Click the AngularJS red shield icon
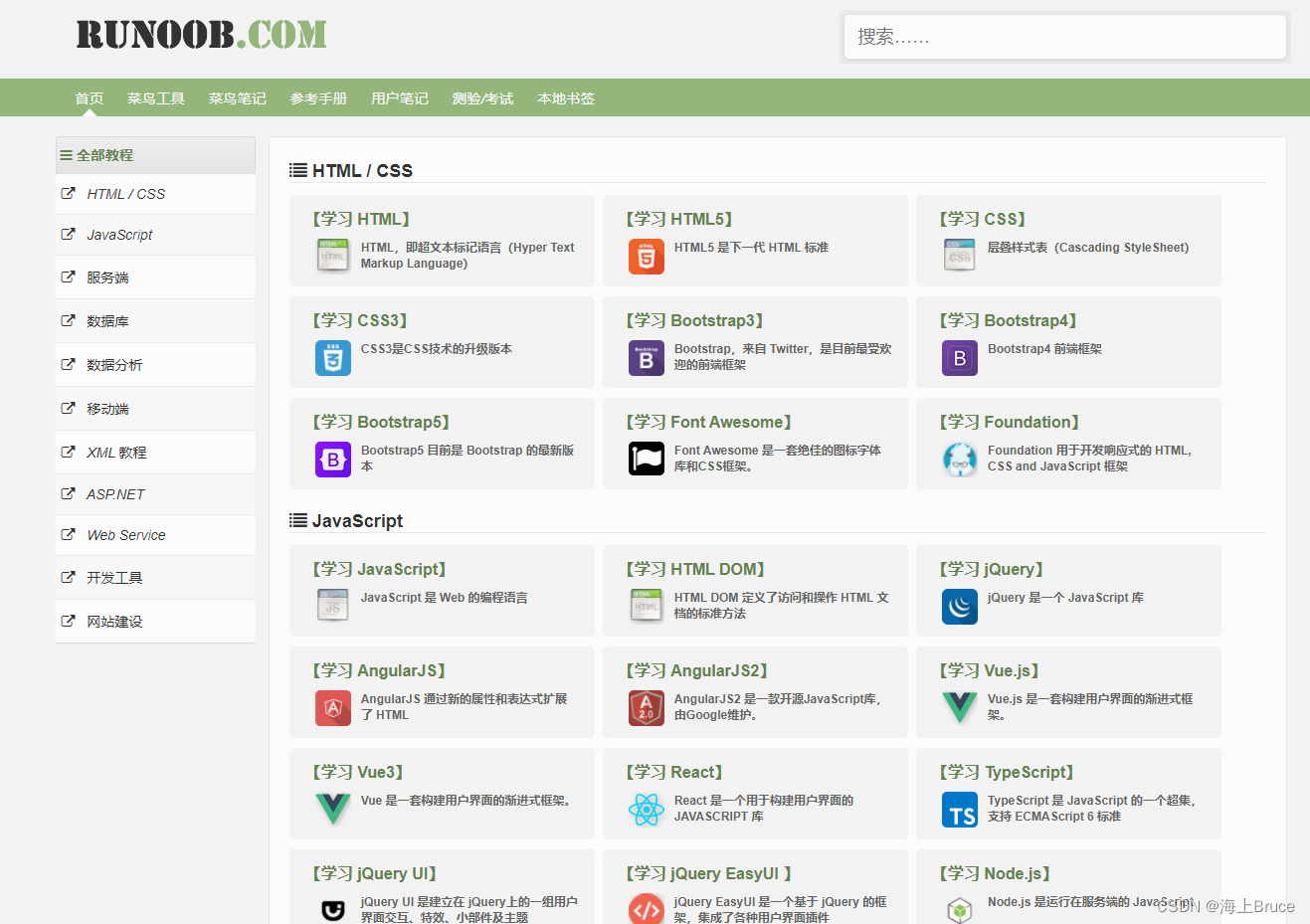 tap(333, 708)
